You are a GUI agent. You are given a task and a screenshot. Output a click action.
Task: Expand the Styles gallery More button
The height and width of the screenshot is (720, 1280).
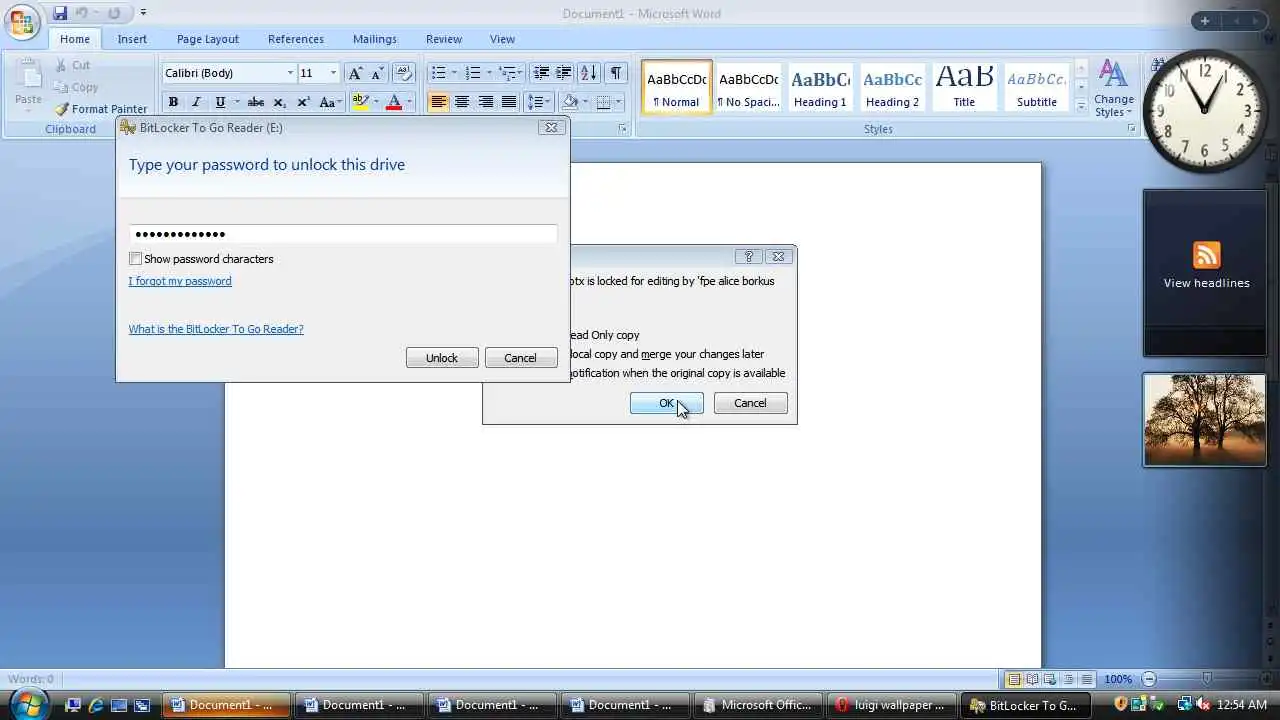click(1081, 105)
